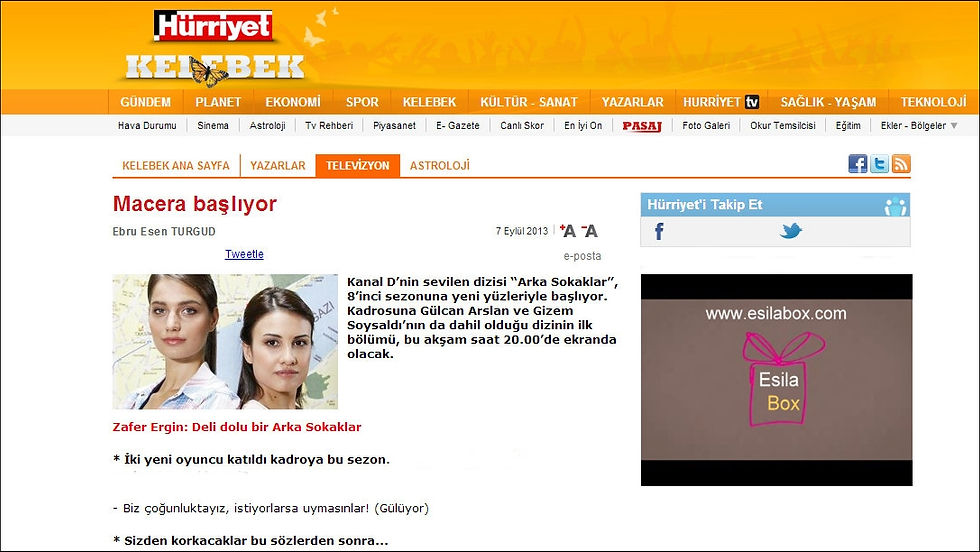
Task: Follow Hürriyet on Twitter in Takip Et box
Action: pyautogui.click(x=791, y=231)
